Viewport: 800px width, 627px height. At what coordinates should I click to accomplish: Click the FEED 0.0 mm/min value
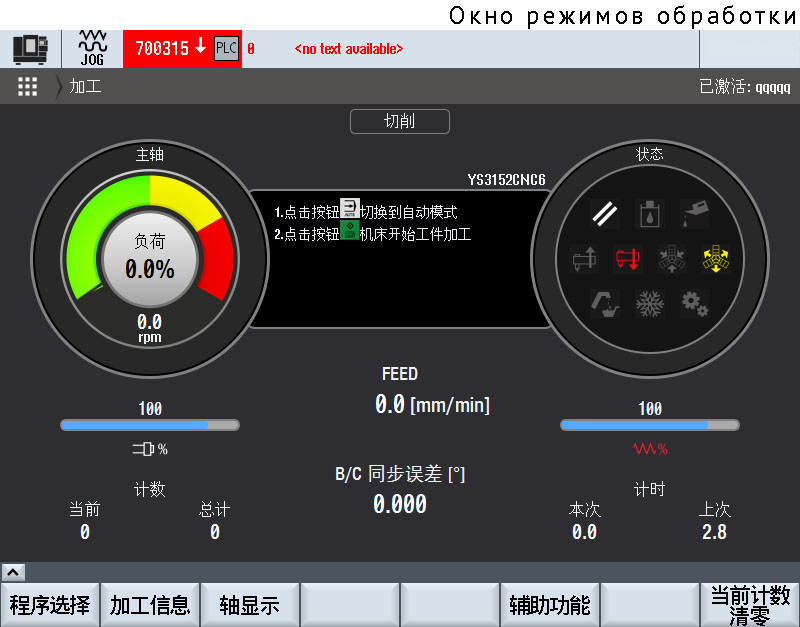click(x=432, y=405)
